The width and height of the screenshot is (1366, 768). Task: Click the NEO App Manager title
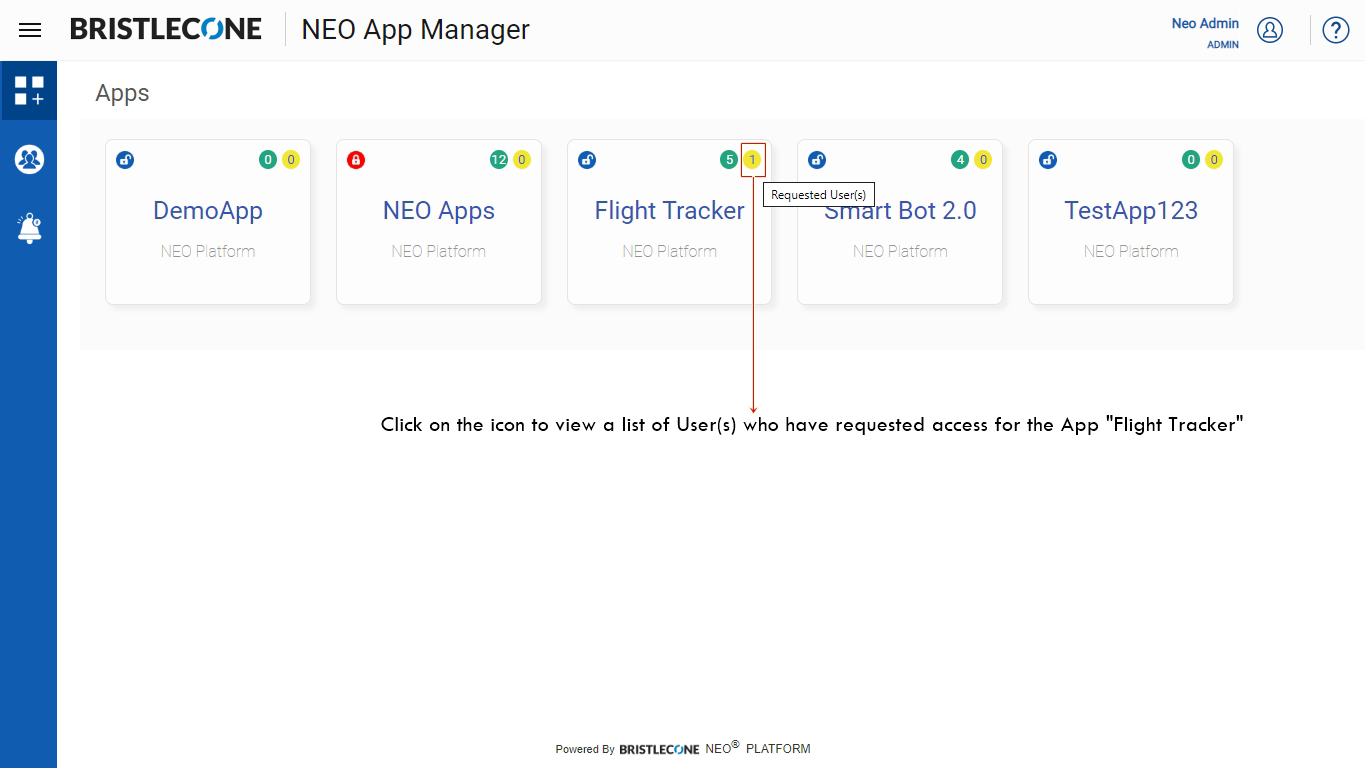click(416, 30)
